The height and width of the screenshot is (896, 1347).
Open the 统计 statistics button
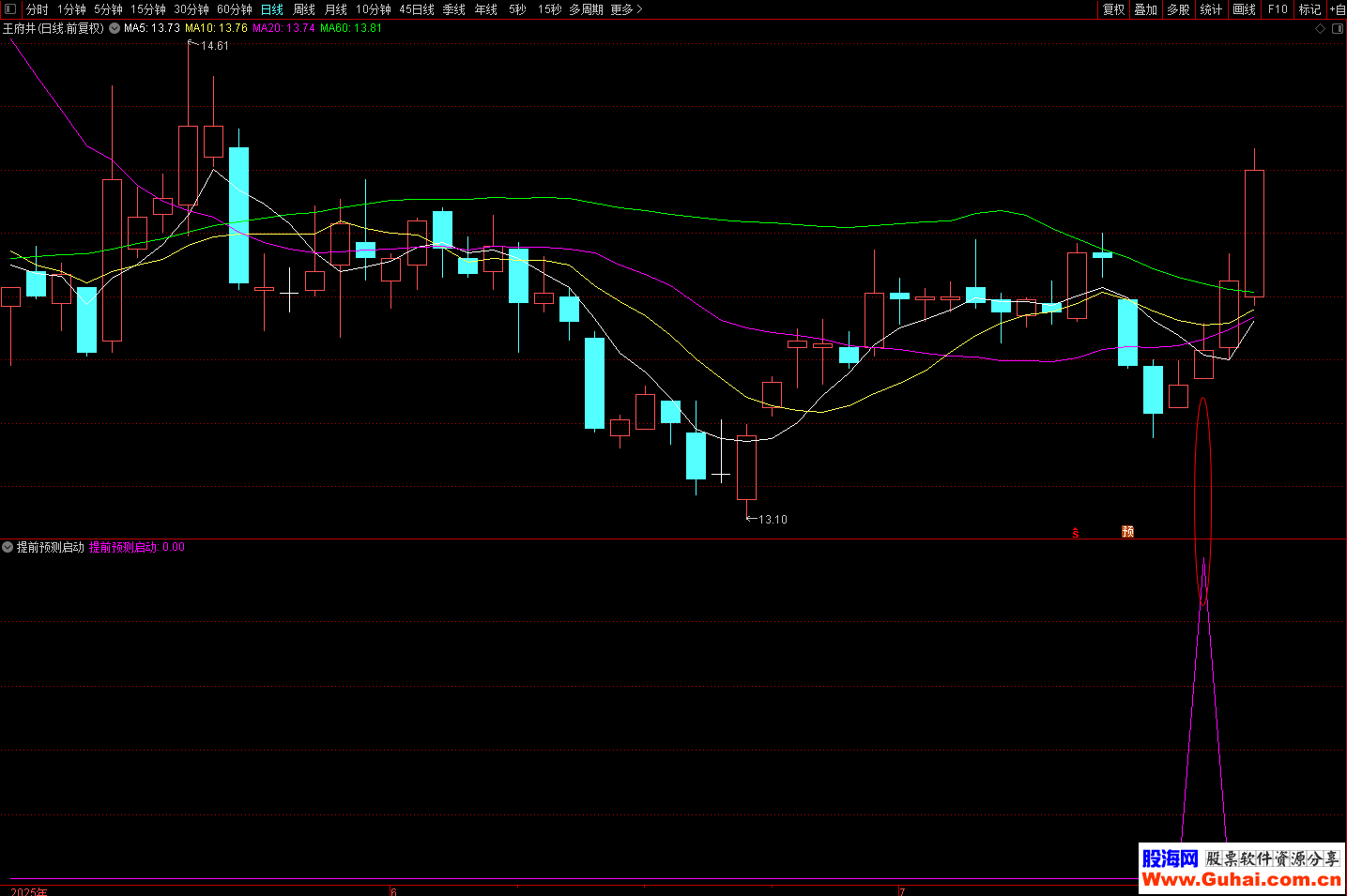1212,9
